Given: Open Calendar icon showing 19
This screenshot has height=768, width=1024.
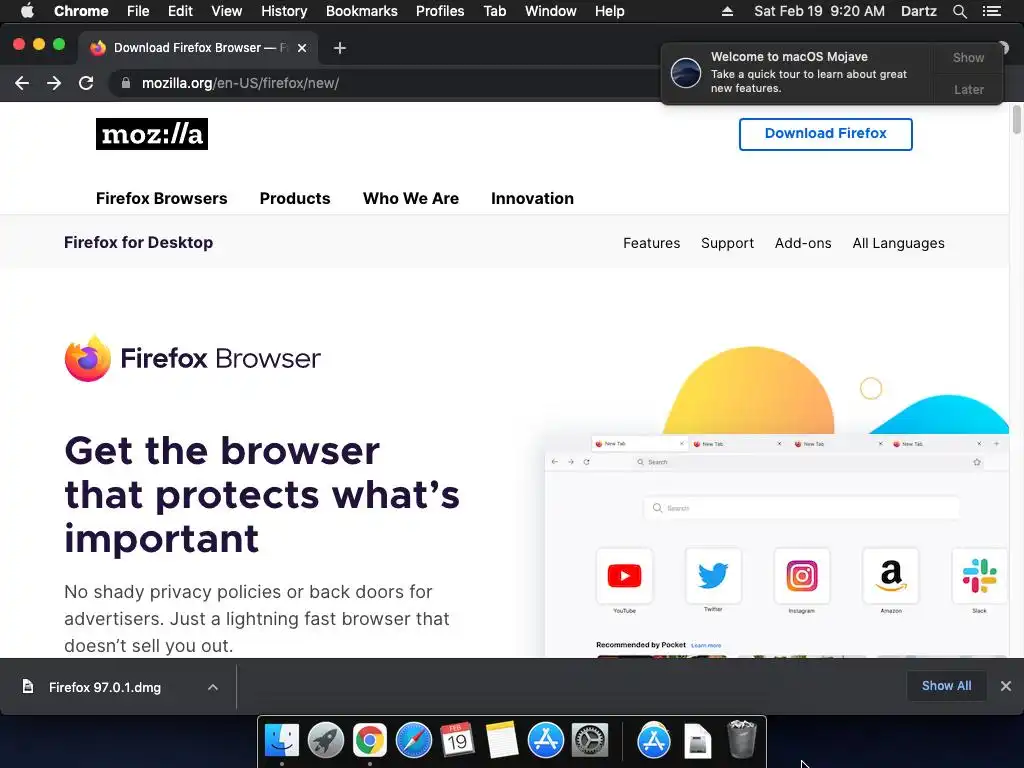Looking at the screenshot, I should (x=457, y=740).
